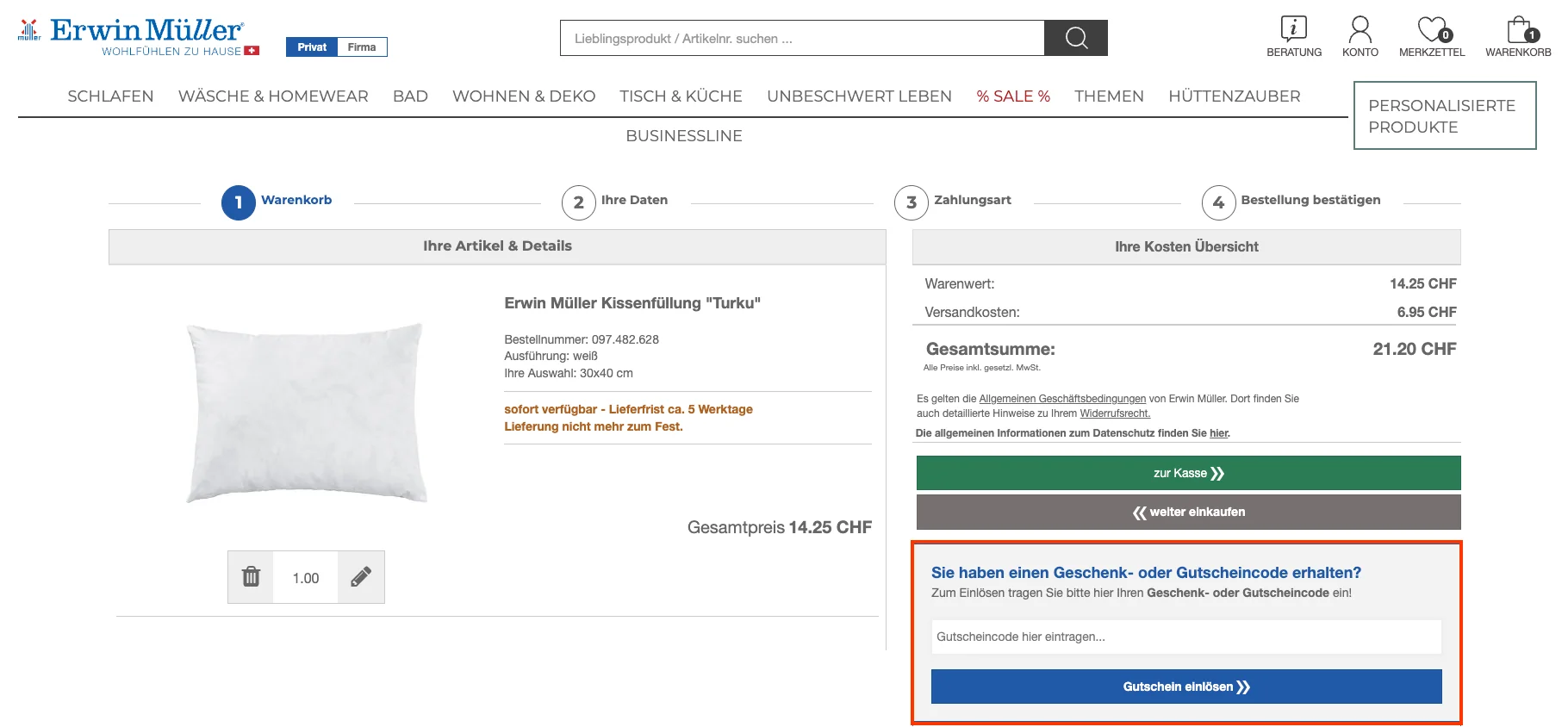Click the search magnifier button
This screenshot has height=727, width=1568.
point(1076,38)
